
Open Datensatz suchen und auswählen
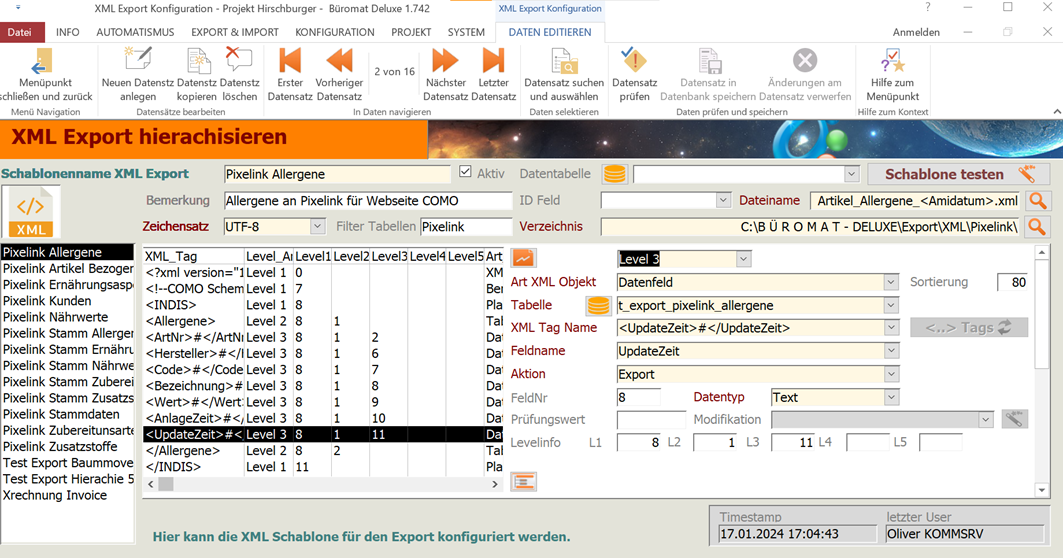click(x=564, y=61)
